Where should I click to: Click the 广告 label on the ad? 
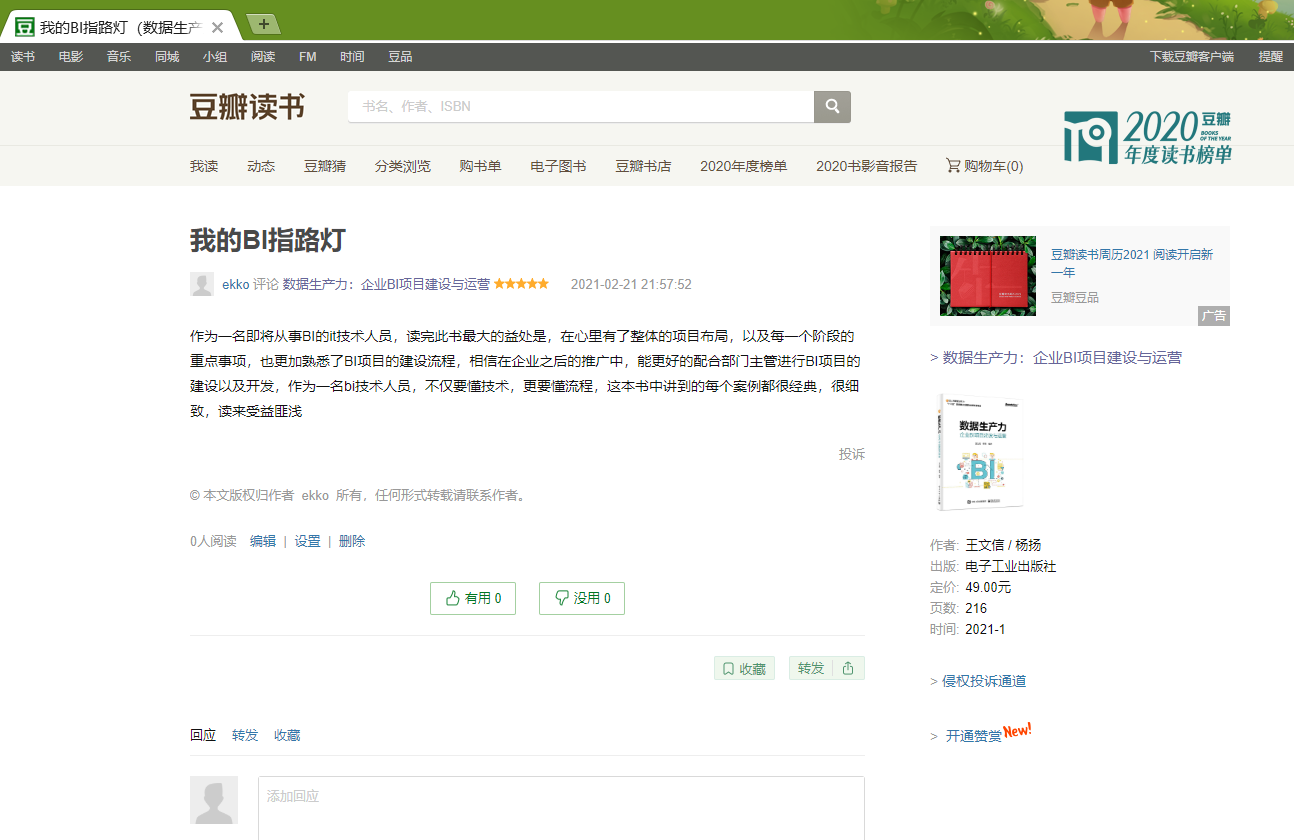tap(1214, 316)
